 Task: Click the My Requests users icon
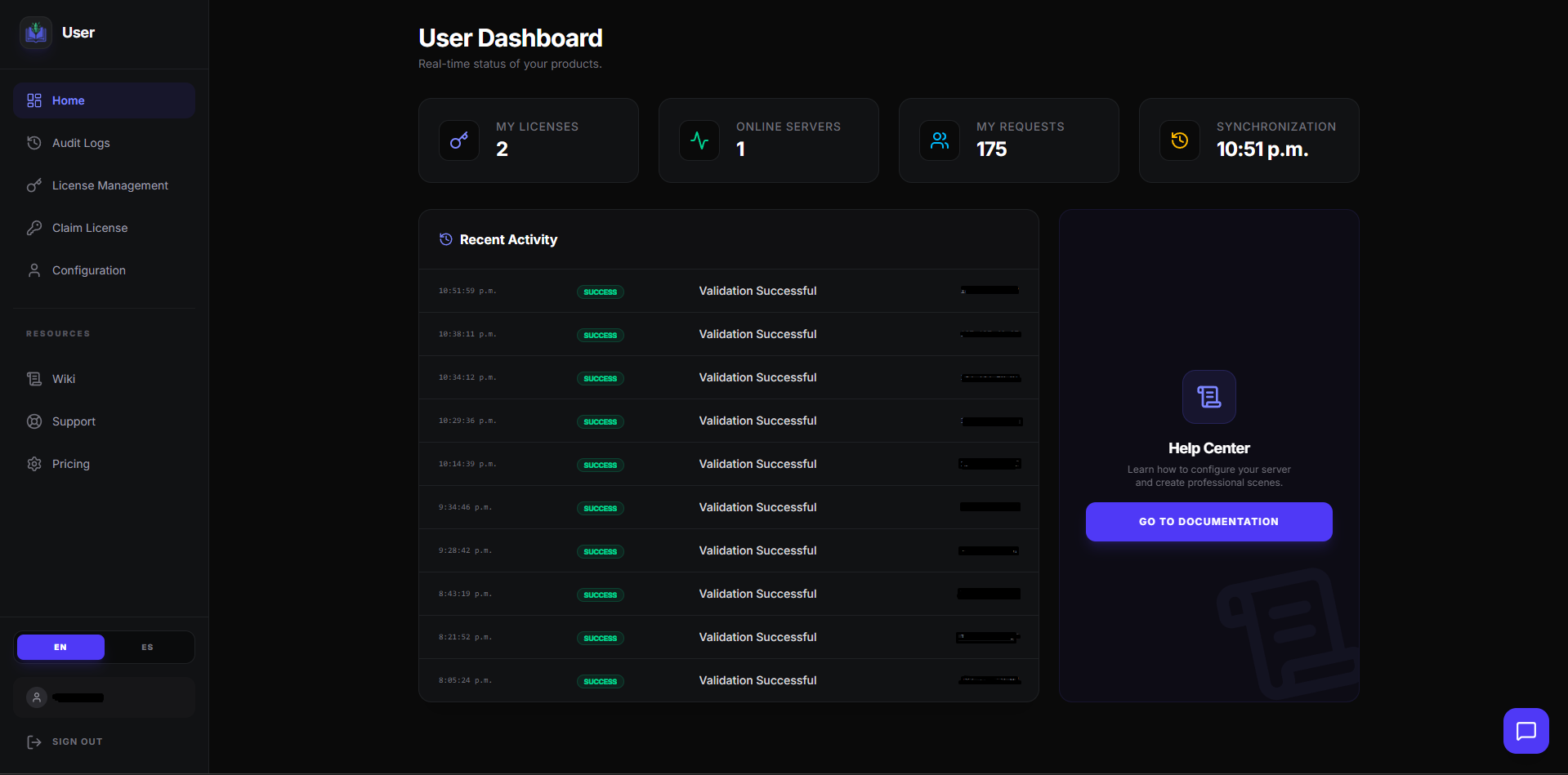[x=940, y=140]
